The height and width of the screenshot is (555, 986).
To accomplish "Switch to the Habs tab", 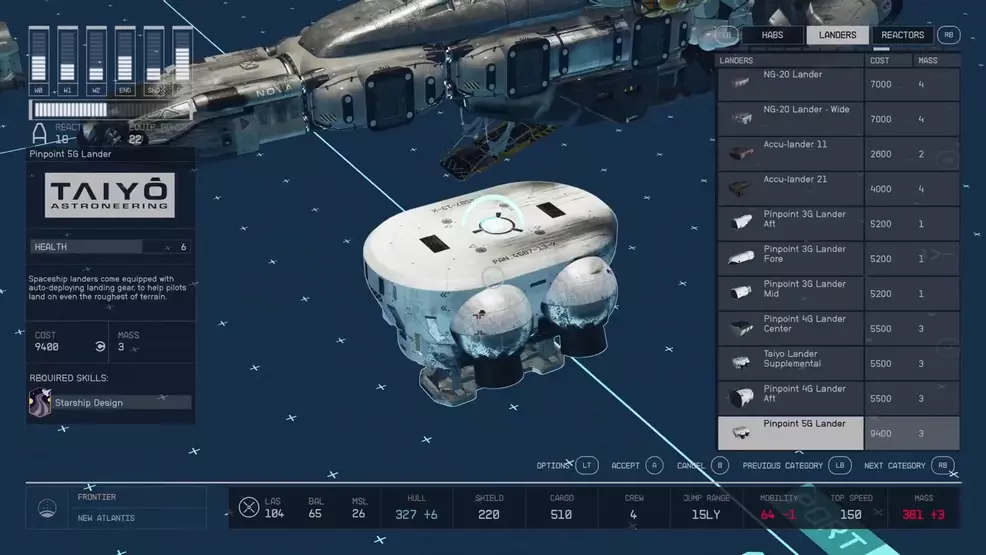I will (x=771, y=35).
